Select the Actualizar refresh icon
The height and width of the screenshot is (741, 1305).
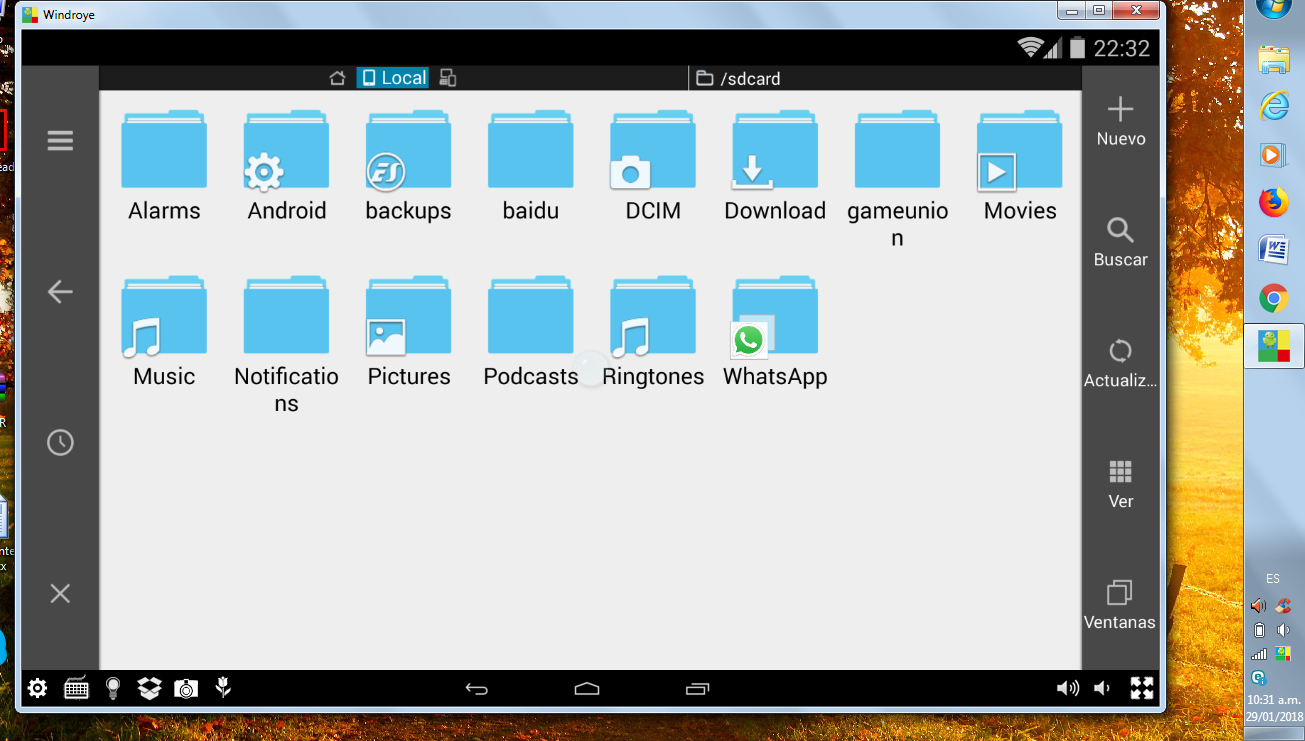[x=1120, y=352]
